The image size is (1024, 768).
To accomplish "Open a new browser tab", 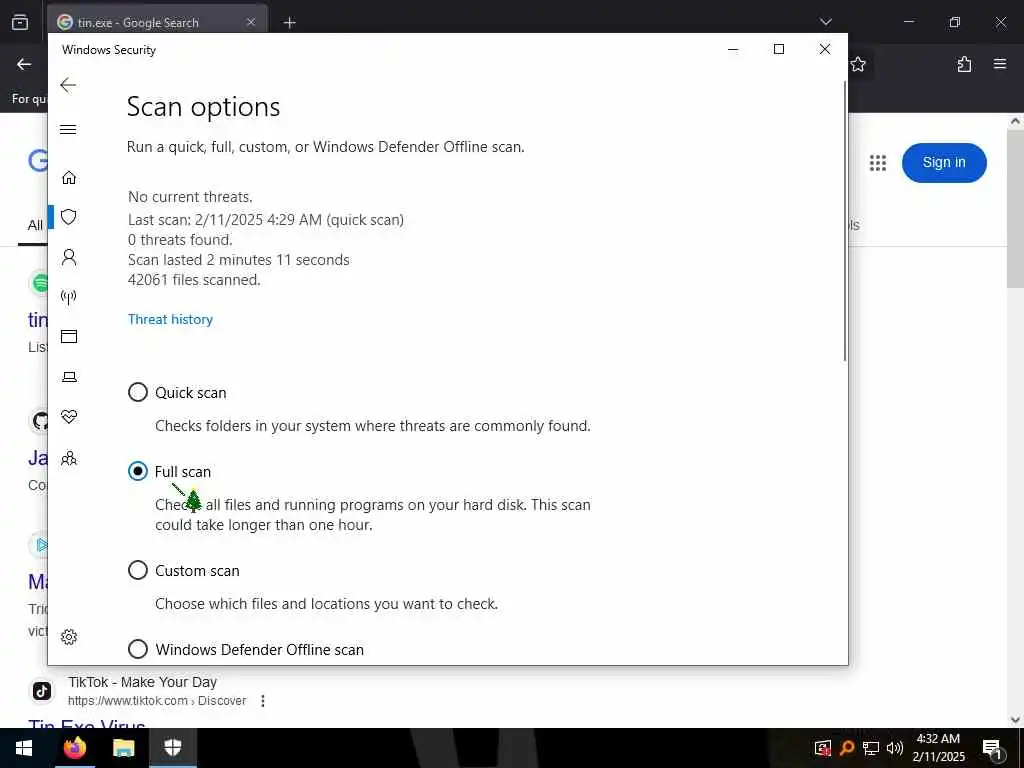I will [x=289, y=23].
